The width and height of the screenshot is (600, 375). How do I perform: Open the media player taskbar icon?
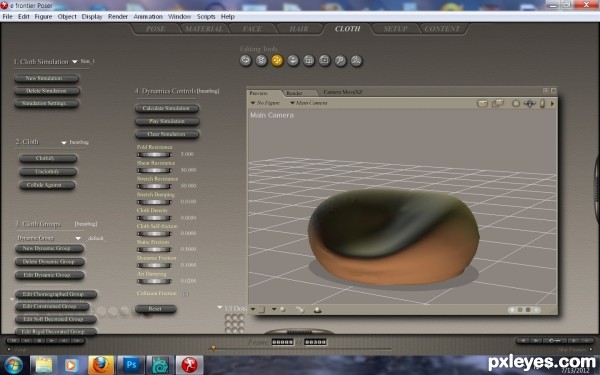click(72, 365)
